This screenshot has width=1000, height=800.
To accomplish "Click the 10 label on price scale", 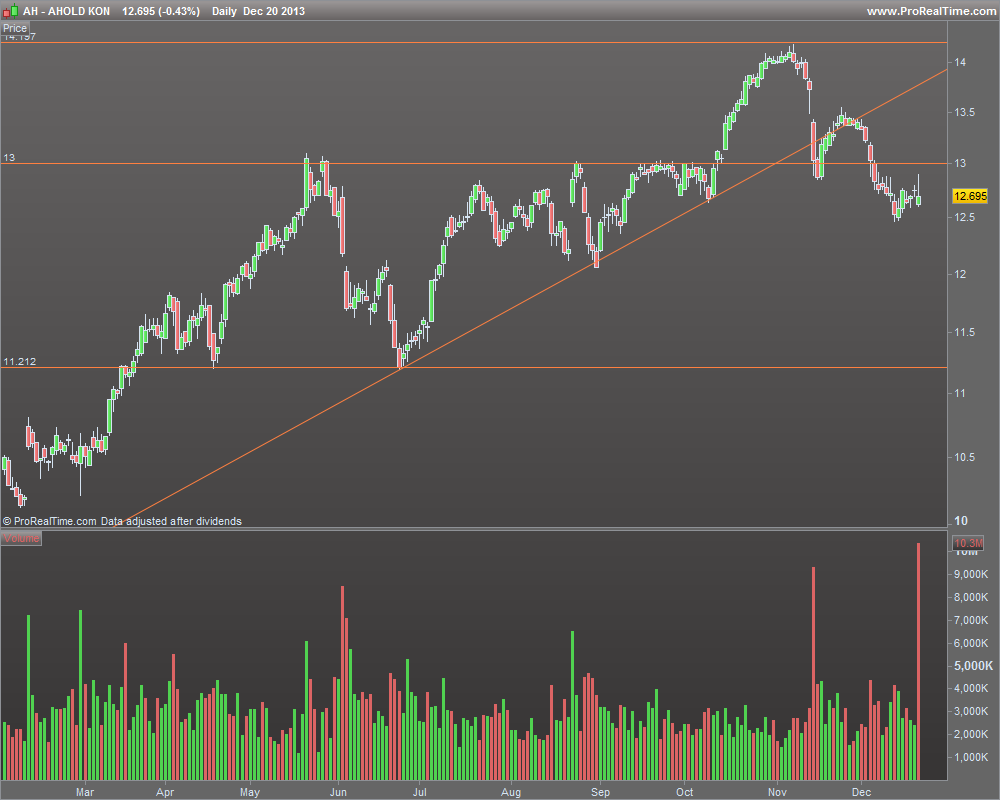I will [960, 521].
